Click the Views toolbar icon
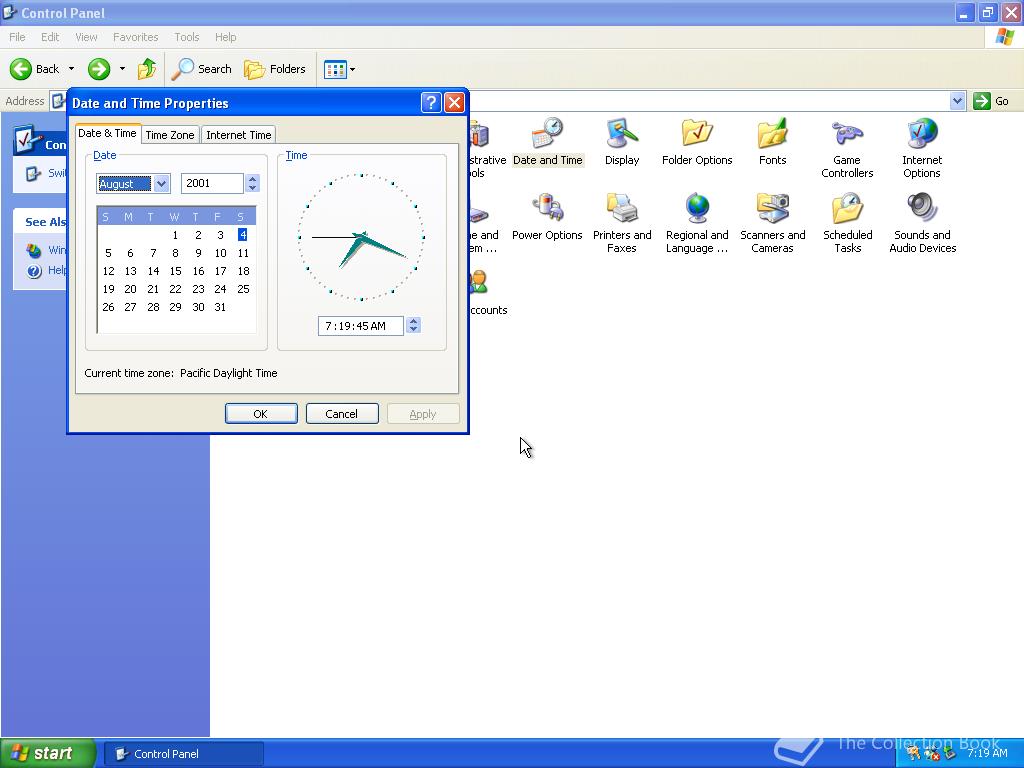This screenshot has height=768, width=1024. [x=335, y=69]
